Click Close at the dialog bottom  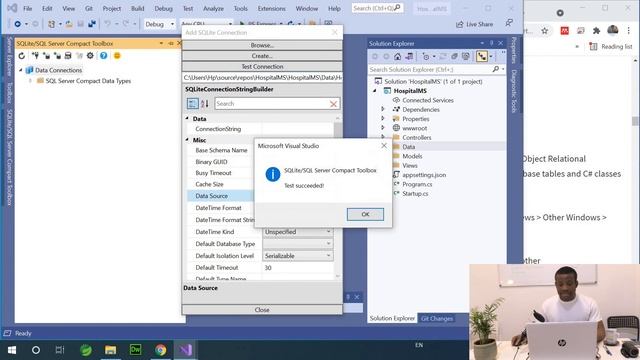pos(262,310)
